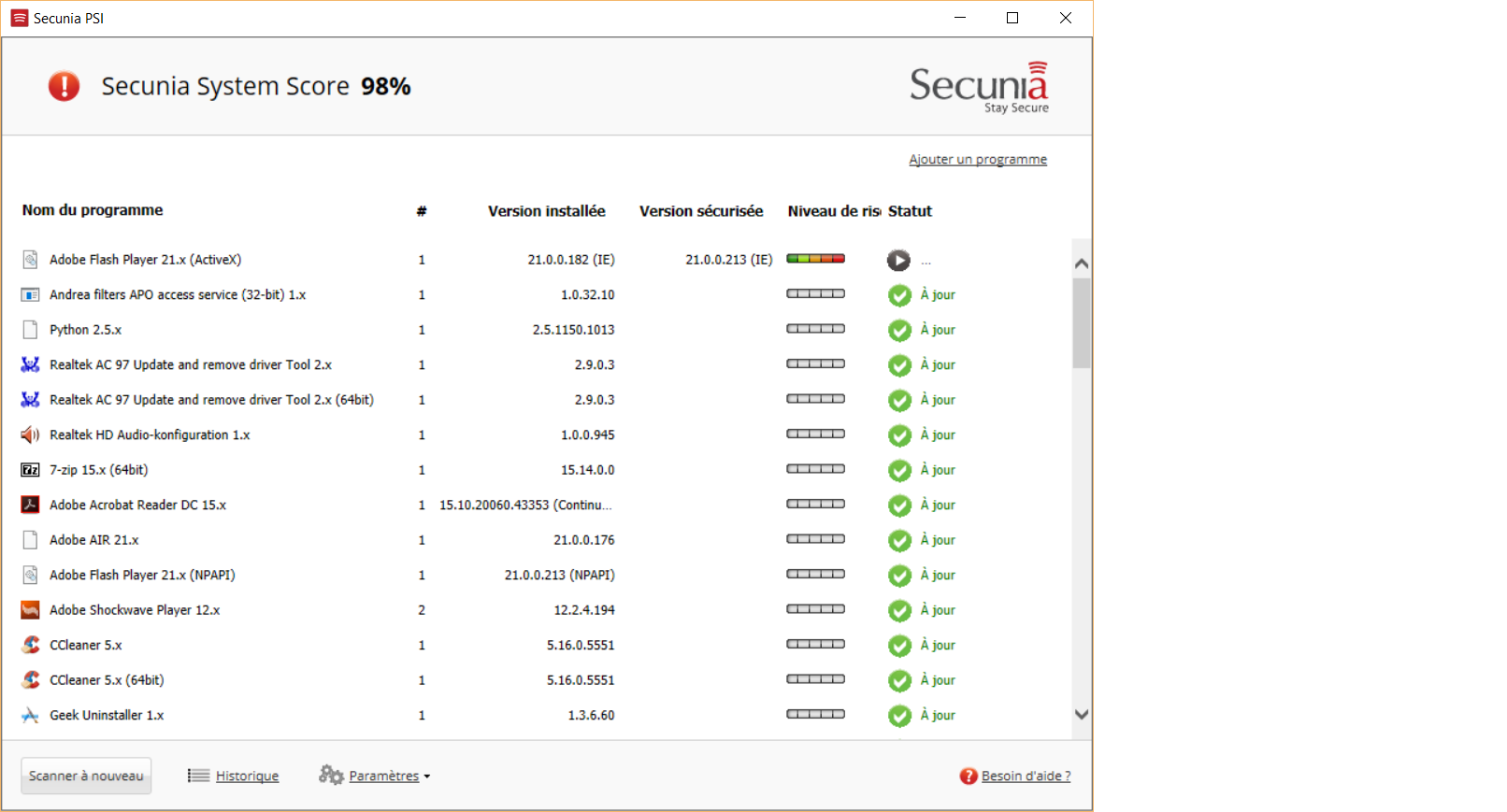Screen dimensions: 1507x812
Task: Click the colored risk level bar for Flash ActiveX
Action: pyautogui.click(x=815, y=259)
